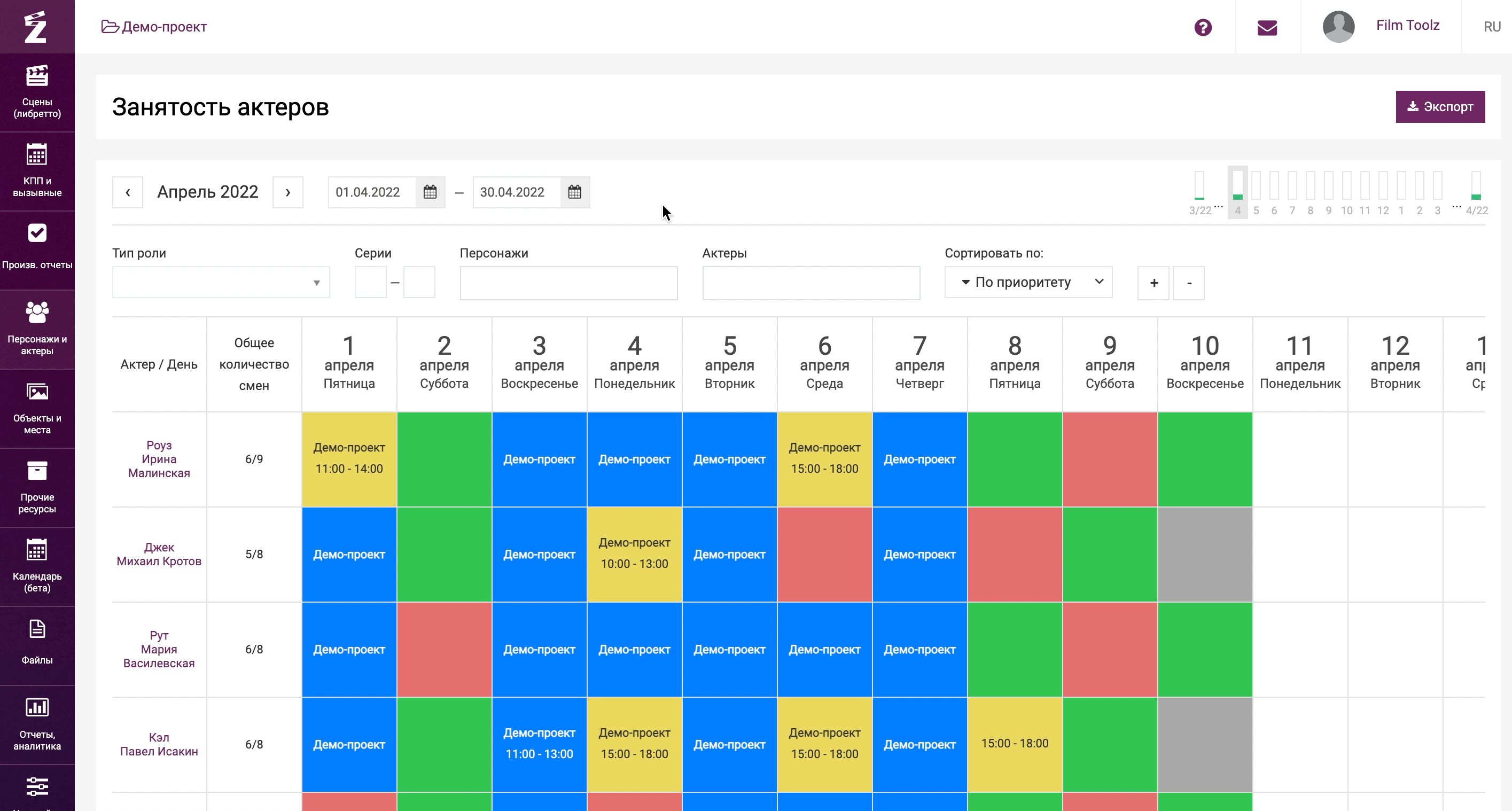Click start date field 01.04.2022
Viewport: 1512px width, 811px height.
click(x=372, y=192)
